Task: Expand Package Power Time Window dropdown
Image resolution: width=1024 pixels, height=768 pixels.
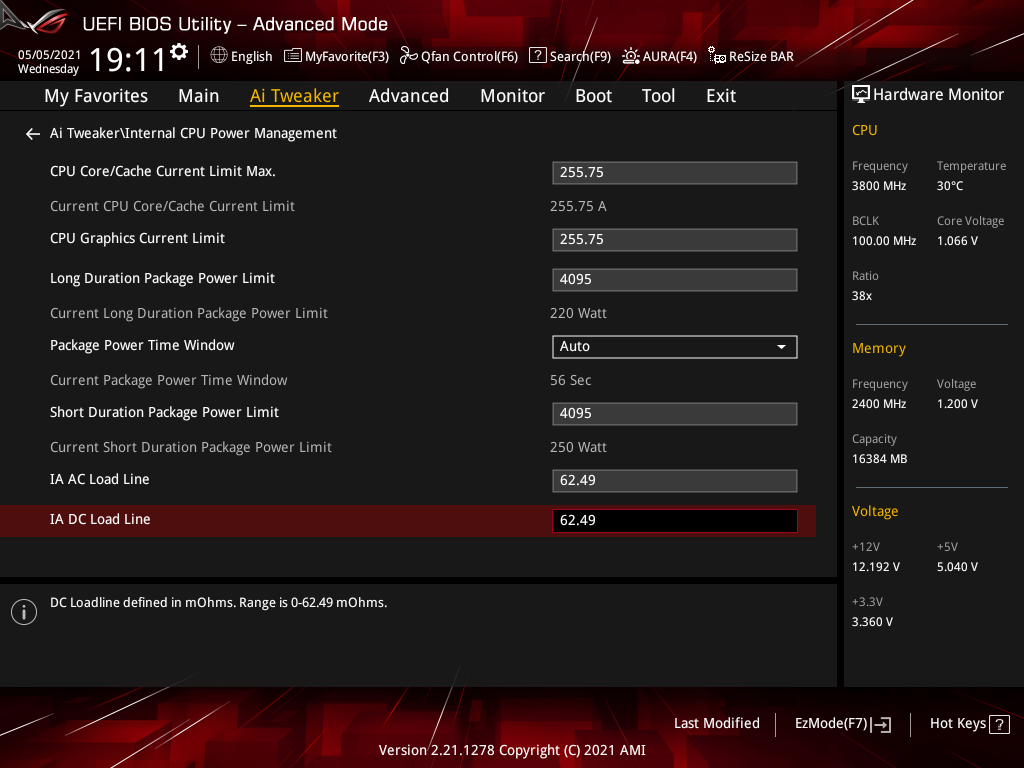Action: click(x=675, y=347)
